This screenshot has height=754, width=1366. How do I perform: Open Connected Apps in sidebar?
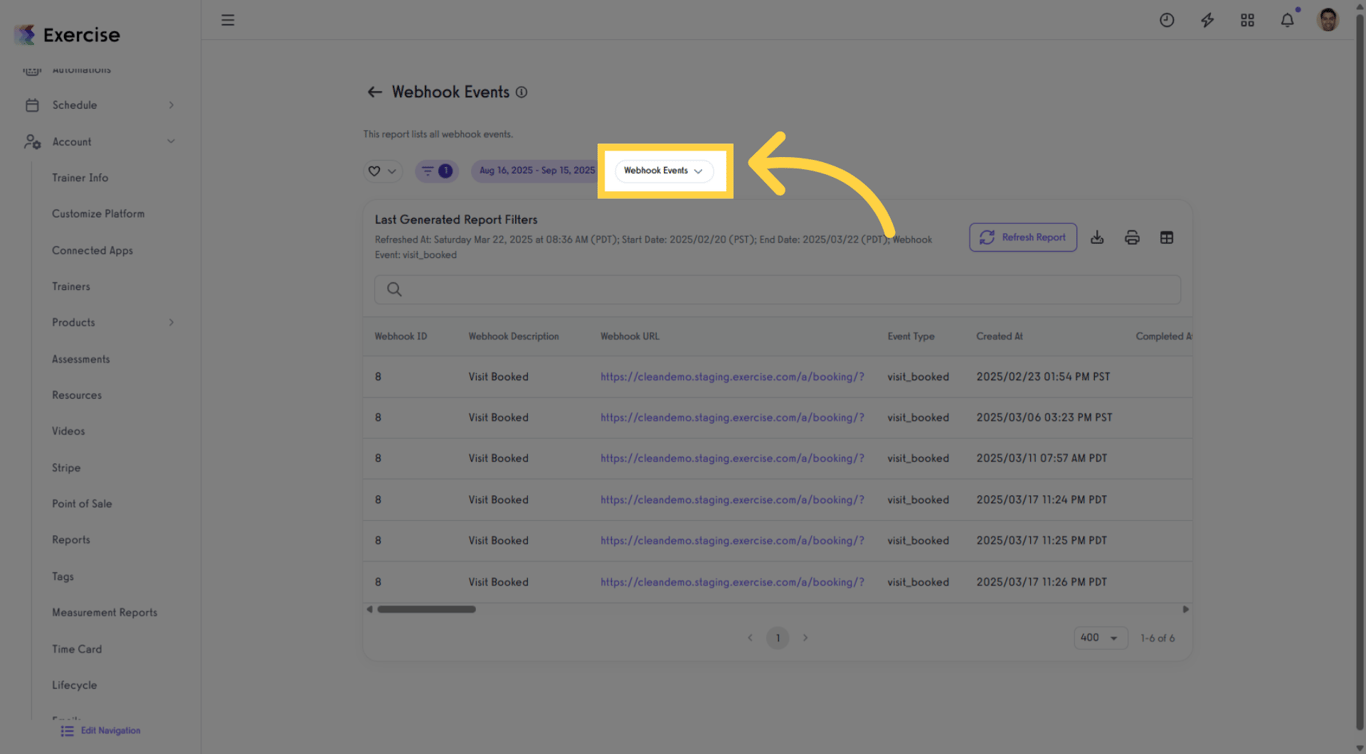click(92, 251)
